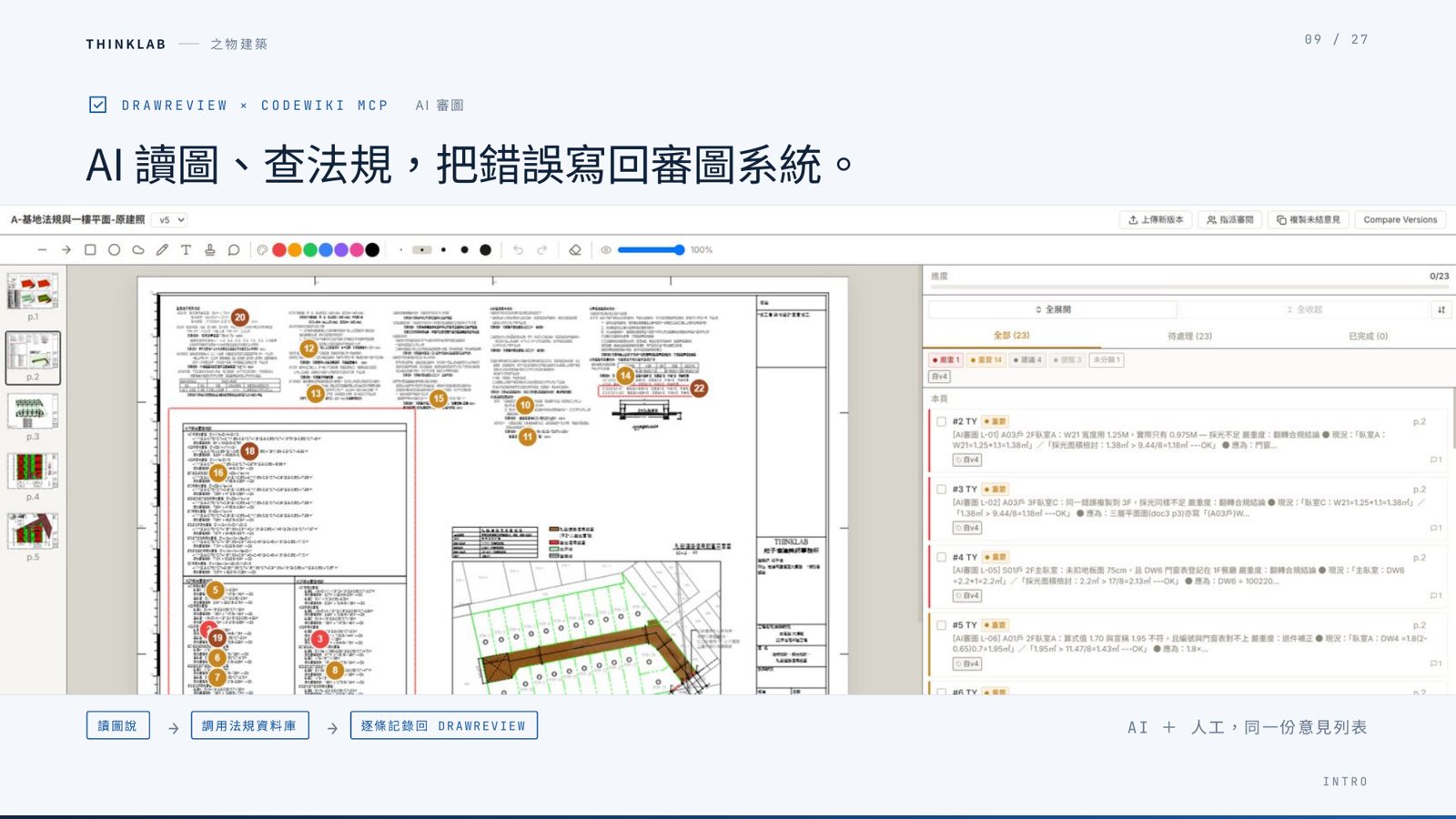Select the cloud markup tool
Image resolution: width=1456 pixels, height=819 pixels.
click(x=138, y=249)
